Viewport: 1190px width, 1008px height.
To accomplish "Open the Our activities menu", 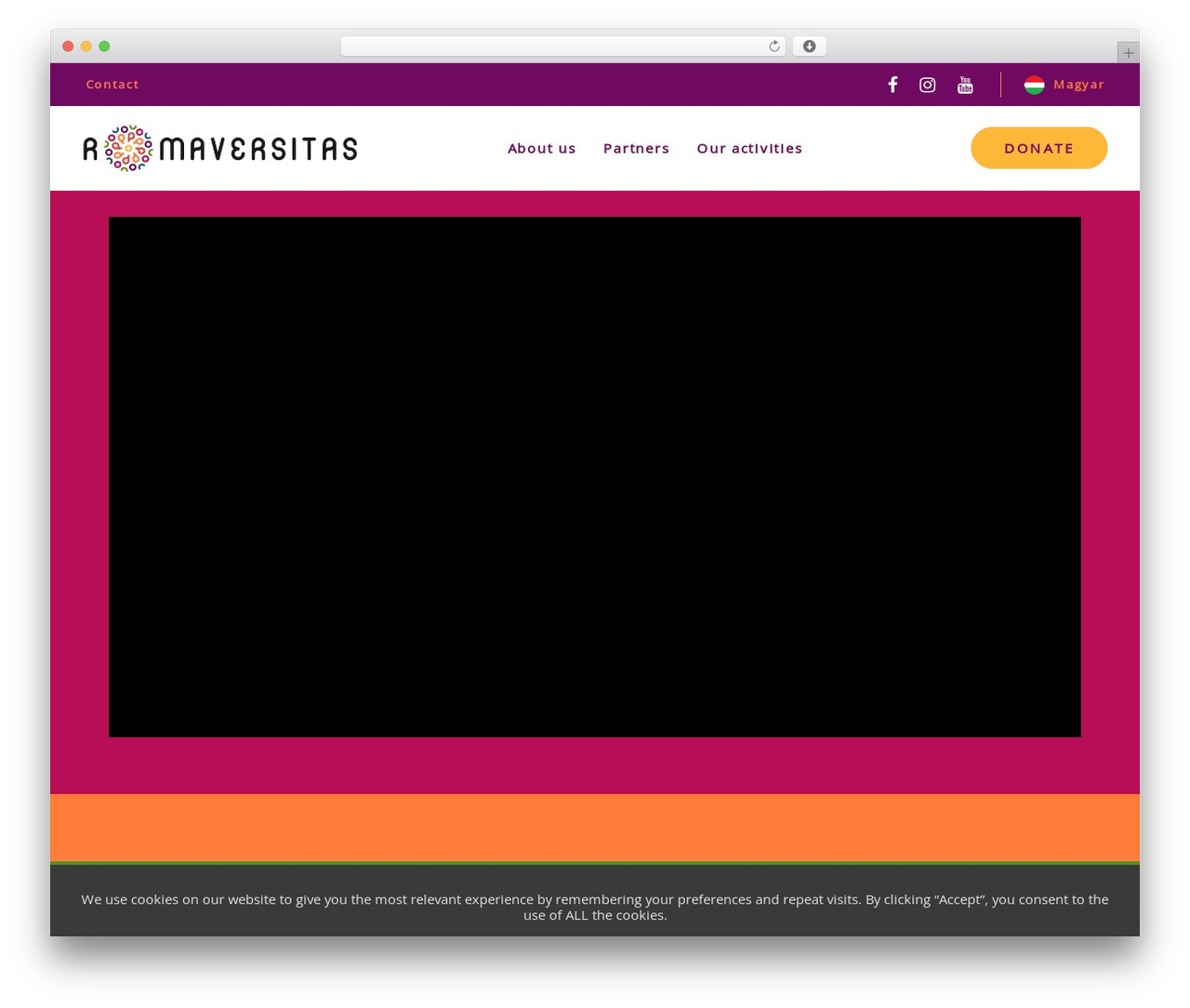I will pyautogui.click(x=749, y=148).
